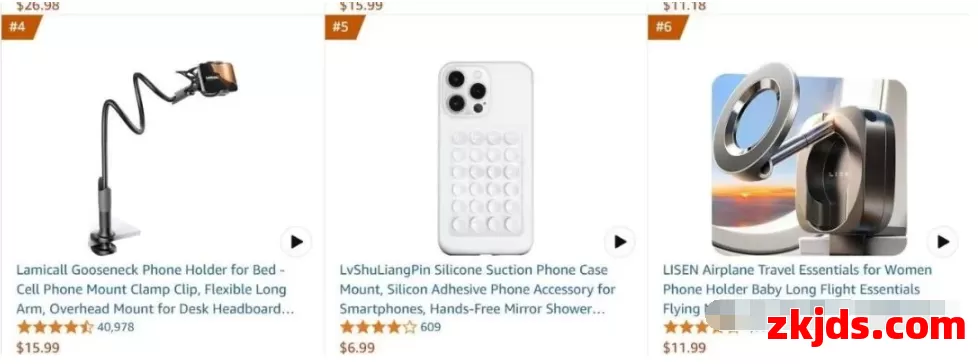Play the silicone suction case video
978x364 pixels.
point(619,242)
